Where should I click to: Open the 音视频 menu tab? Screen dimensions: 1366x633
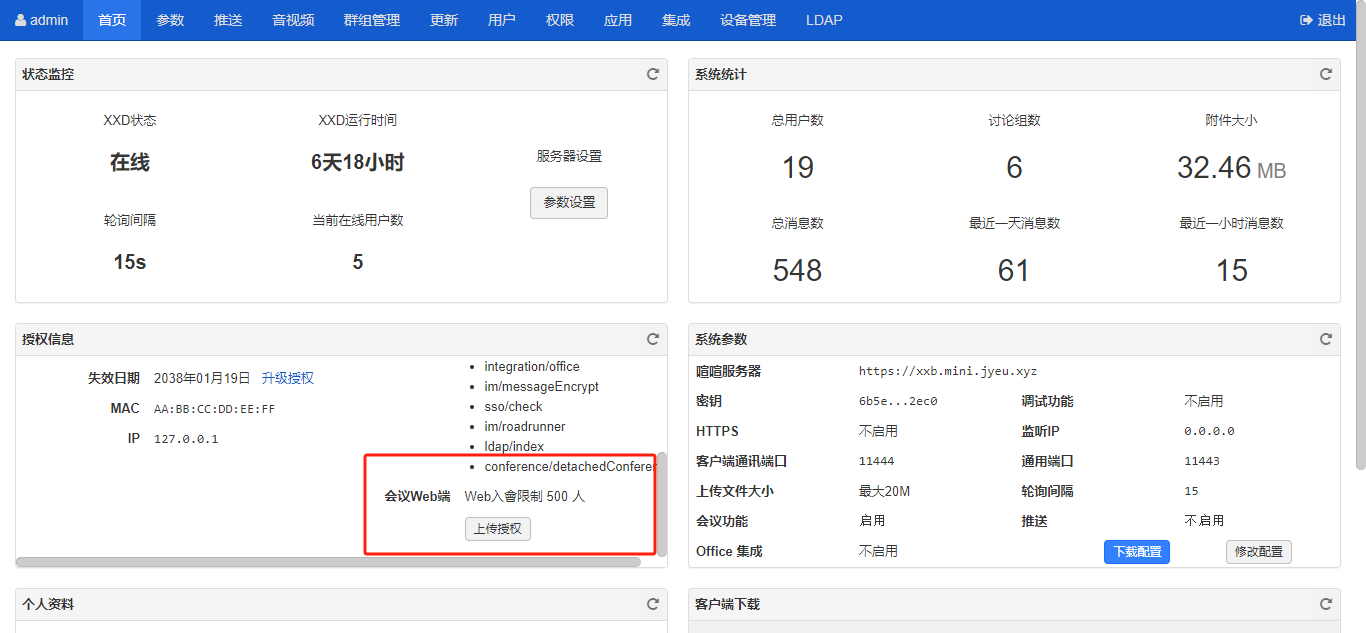click(293, 20)
